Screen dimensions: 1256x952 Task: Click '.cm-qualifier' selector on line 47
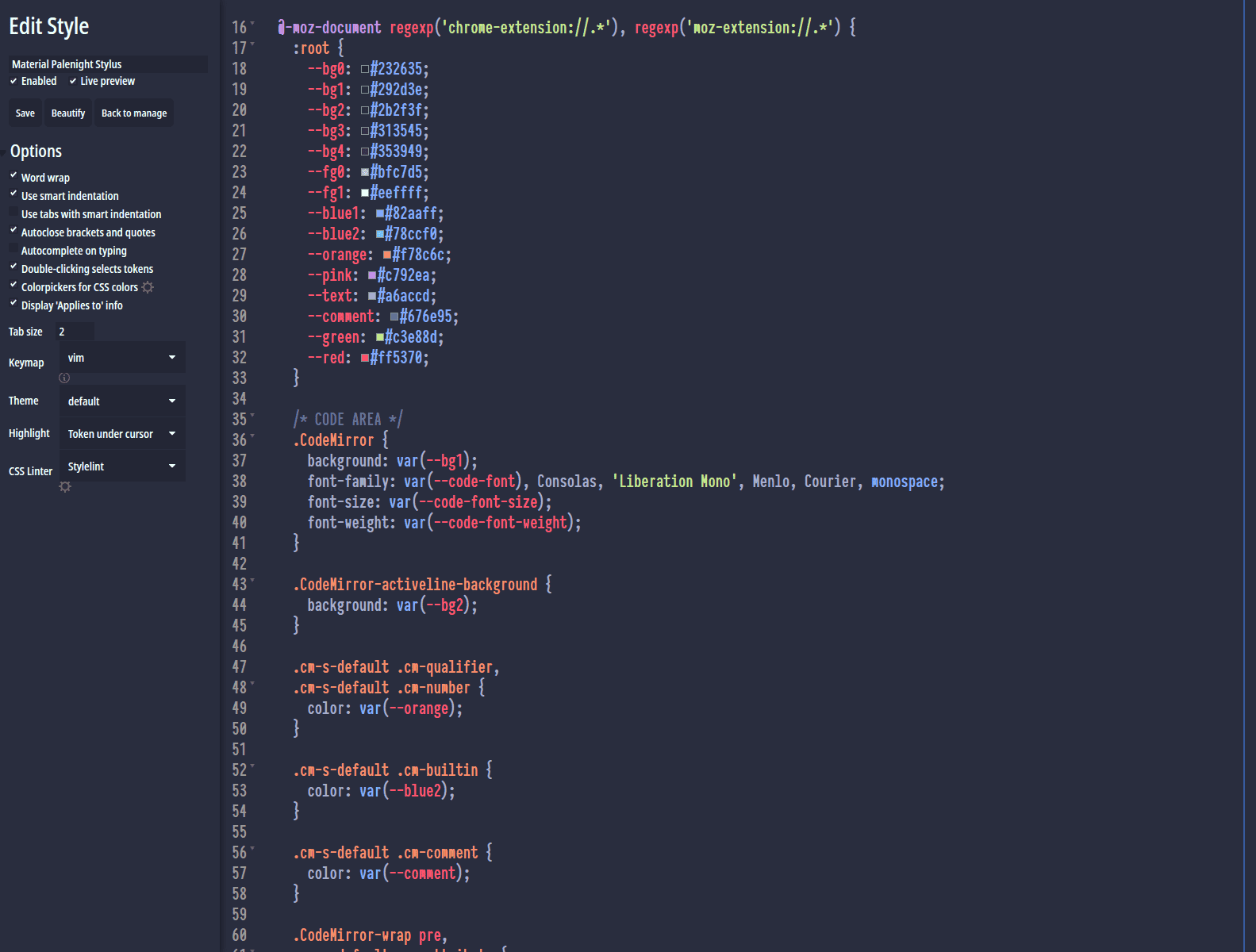(x=444, y=666)
